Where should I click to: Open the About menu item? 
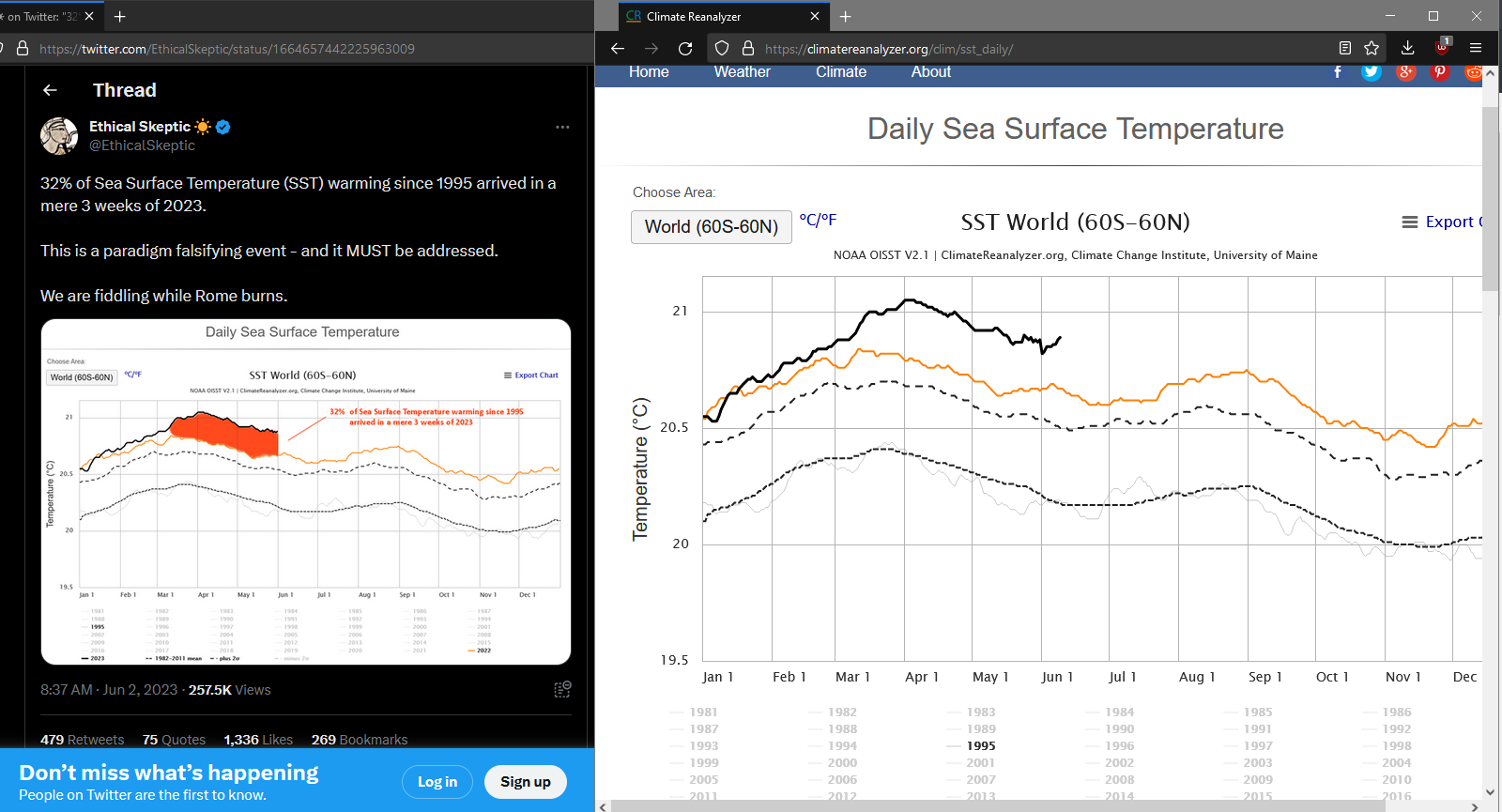[931, 72]
